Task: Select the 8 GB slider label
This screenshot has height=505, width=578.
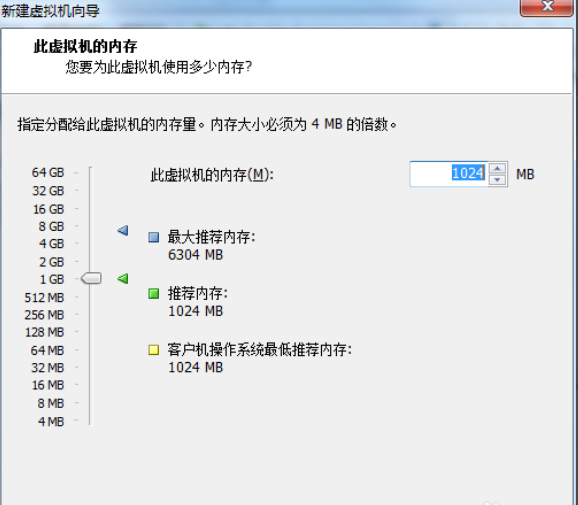Action: [x=51, y=226]
